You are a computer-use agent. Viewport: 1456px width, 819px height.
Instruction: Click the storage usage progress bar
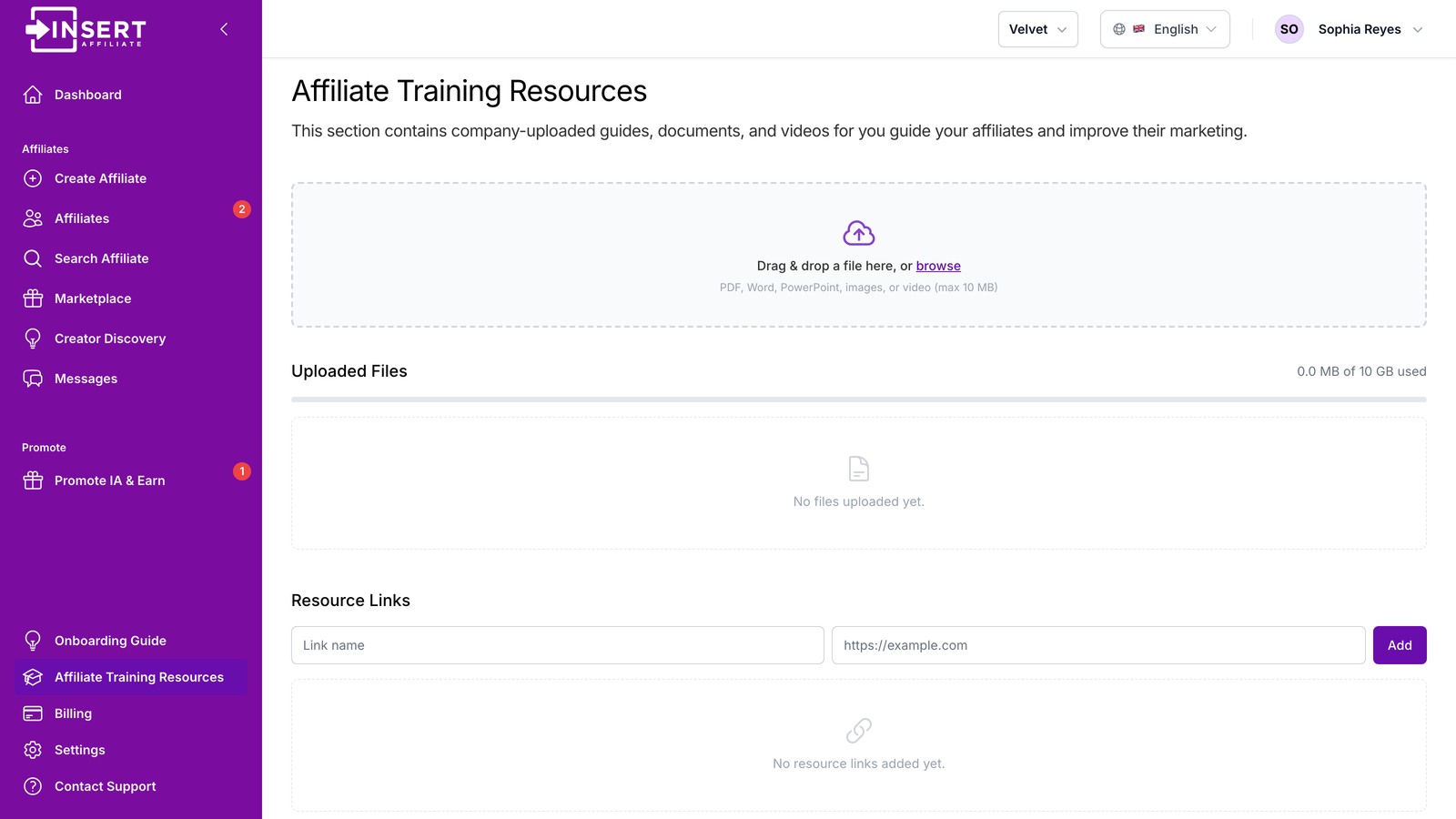(859, 399)
